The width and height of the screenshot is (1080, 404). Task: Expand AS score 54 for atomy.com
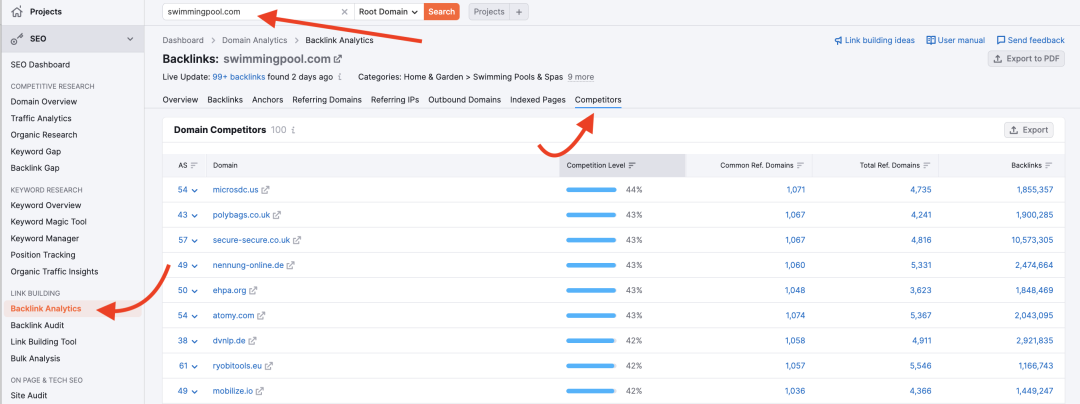click(187, 316)
